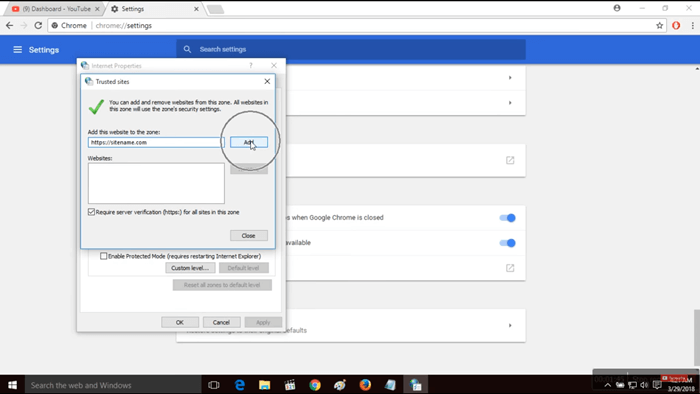Viewport: 700px width, 394px height.
Task: Open the volume control in system tray
Action: (x=644, y=385)
